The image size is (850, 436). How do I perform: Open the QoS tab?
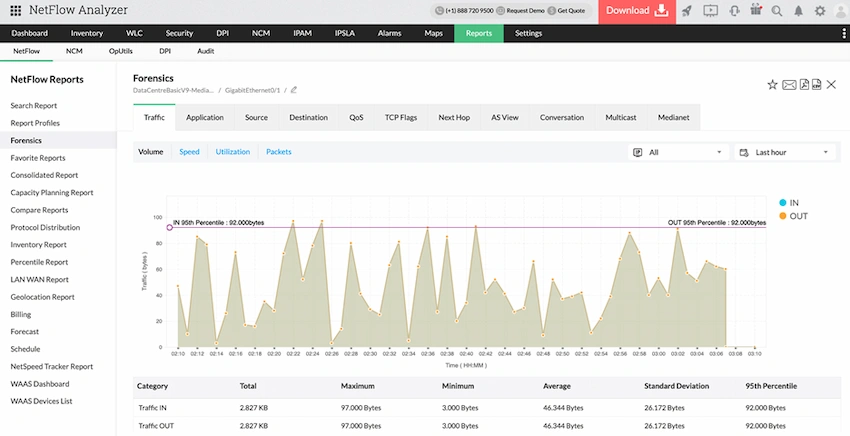[x=356, y=117]
